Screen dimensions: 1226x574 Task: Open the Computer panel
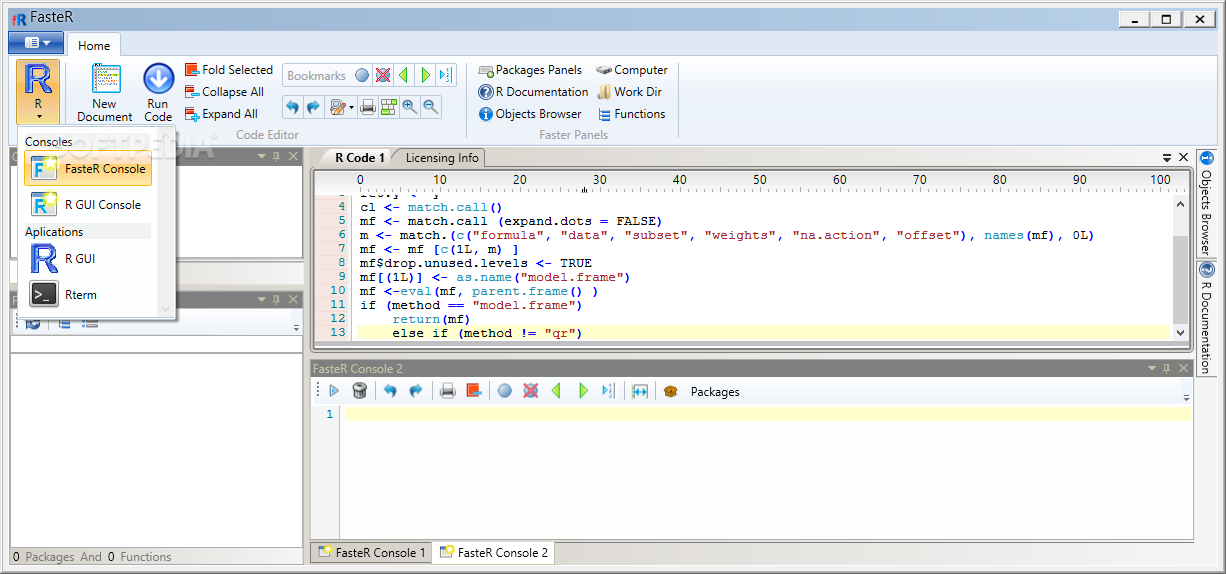[632, 70]
